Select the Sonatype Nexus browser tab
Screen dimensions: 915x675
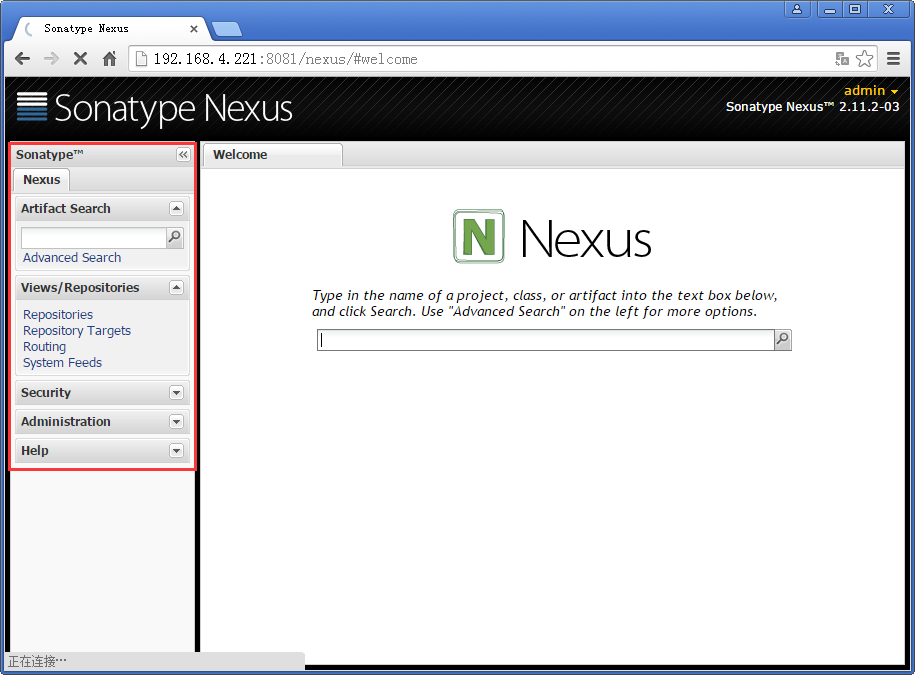[x=111, y=29]
